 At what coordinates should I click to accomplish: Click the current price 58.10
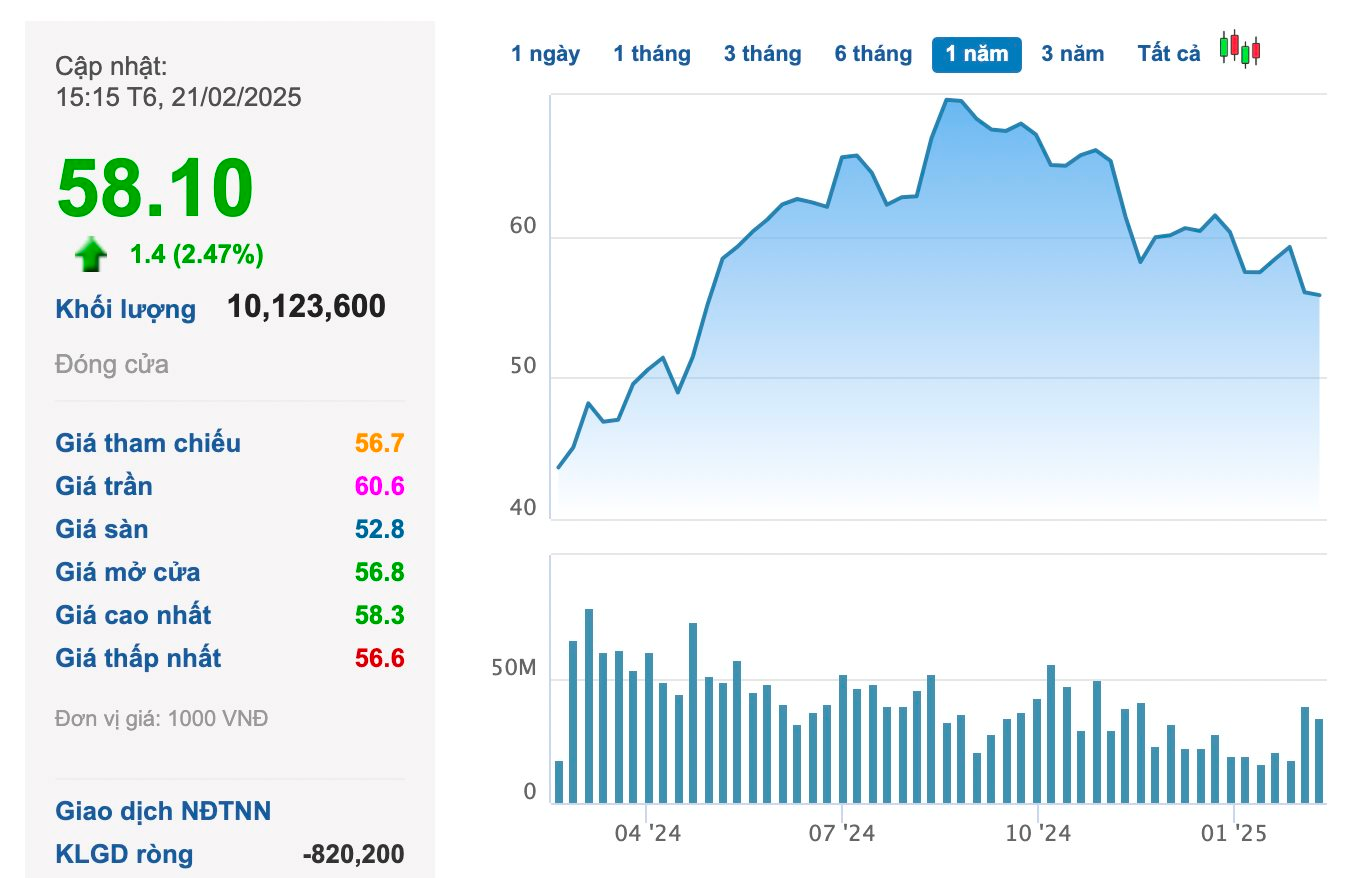pos(155,189)
